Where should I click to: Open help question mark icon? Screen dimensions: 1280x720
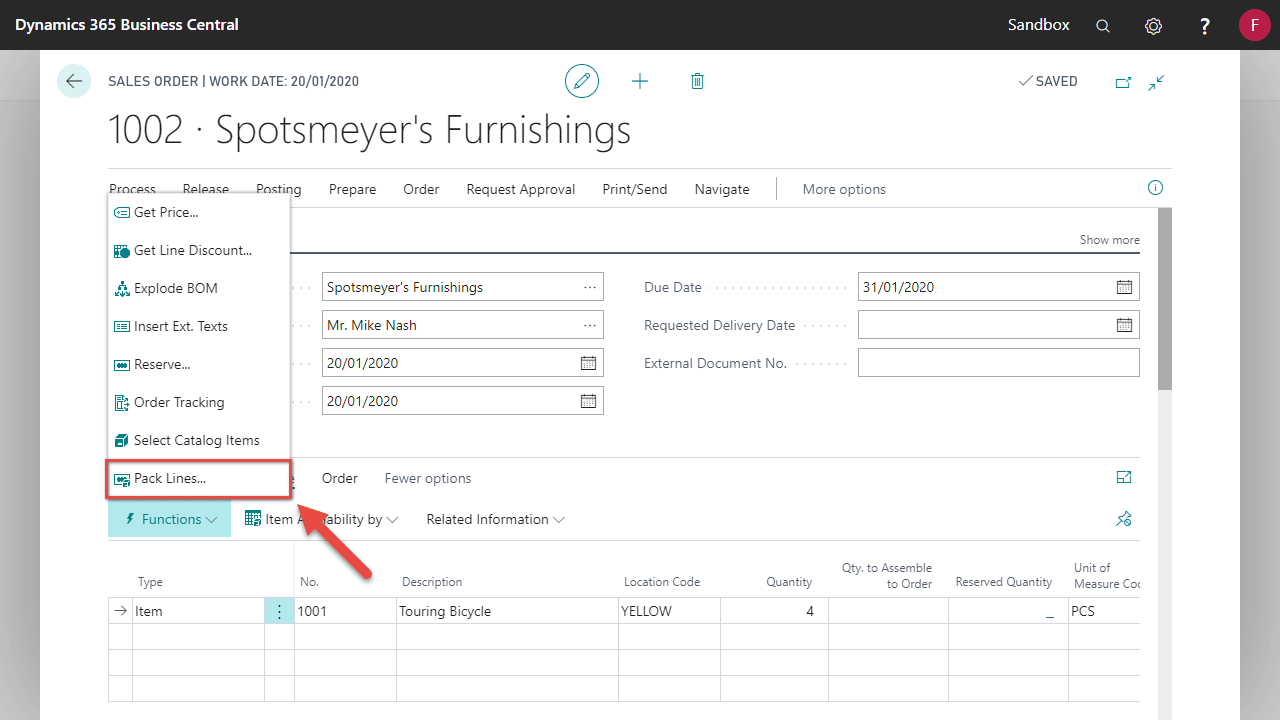[x=1205, y=26]
